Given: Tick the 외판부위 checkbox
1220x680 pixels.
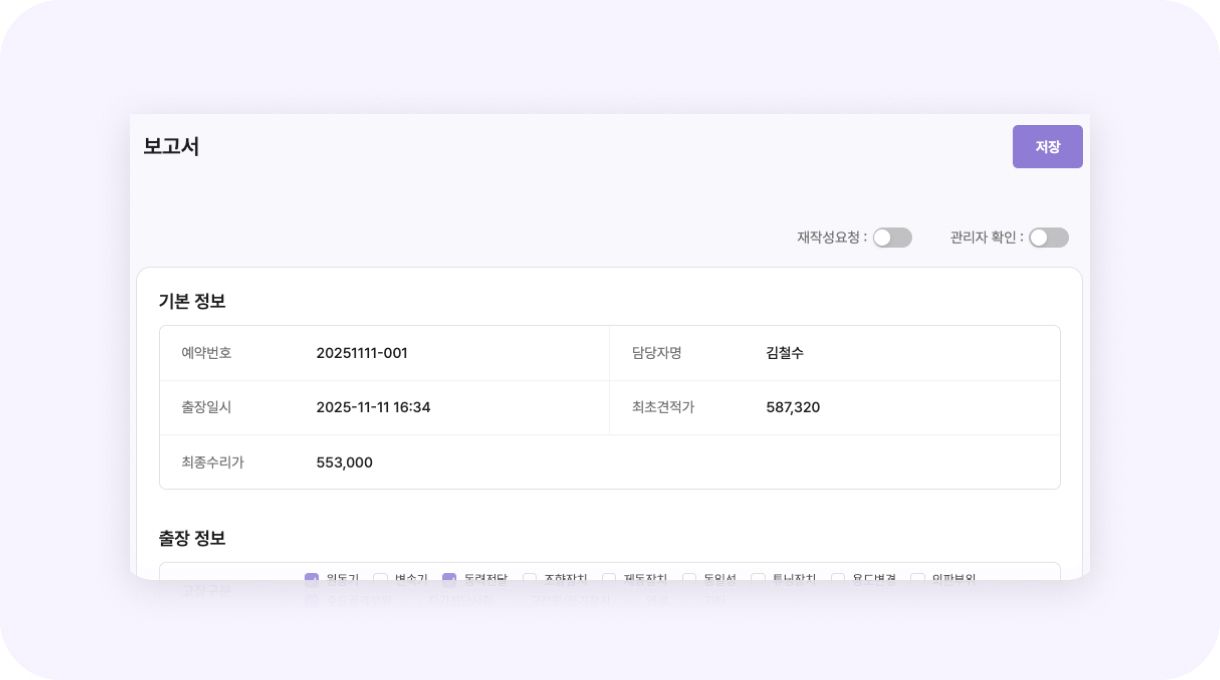Looking at the screenshot, I should [917, 578].
